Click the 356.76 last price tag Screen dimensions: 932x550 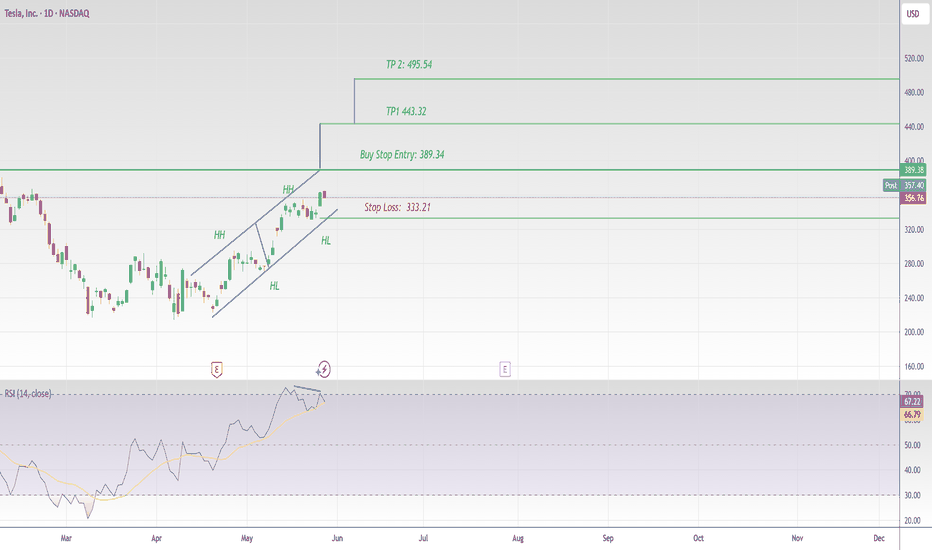tap(914, 197)
